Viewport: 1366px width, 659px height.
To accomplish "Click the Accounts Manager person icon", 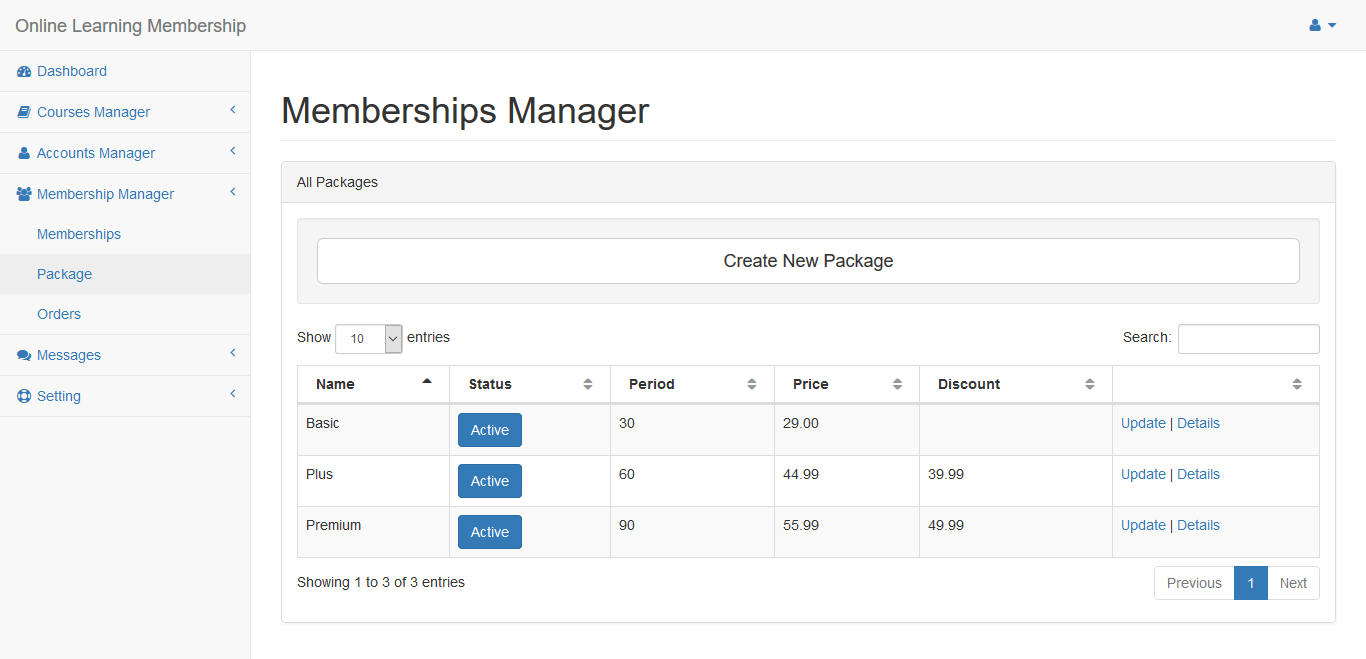I will 24,154.
